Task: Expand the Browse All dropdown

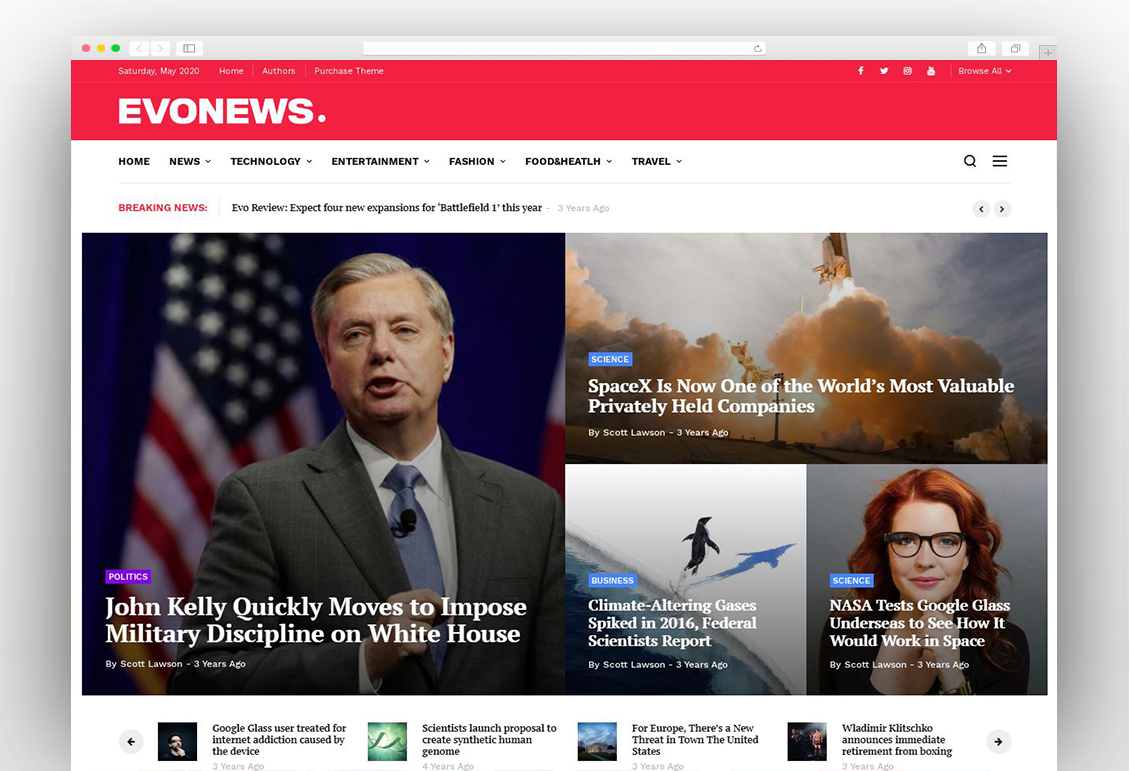Action: coord(984,71)
